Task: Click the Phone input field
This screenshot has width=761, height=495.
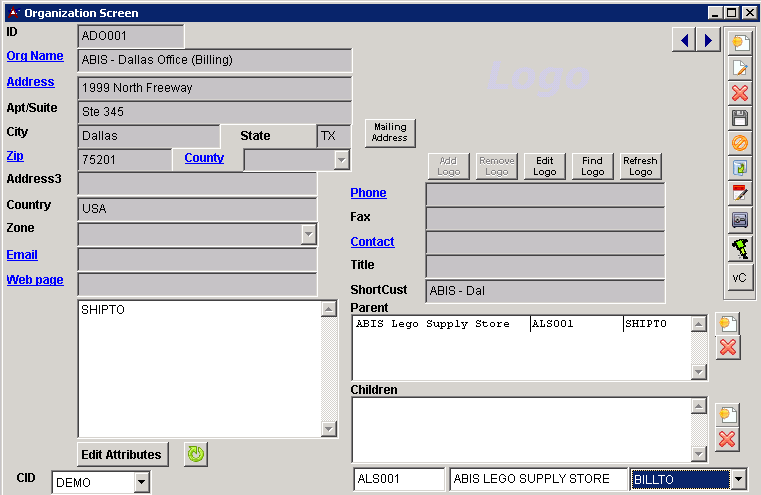Action: (x=545, y=194)
